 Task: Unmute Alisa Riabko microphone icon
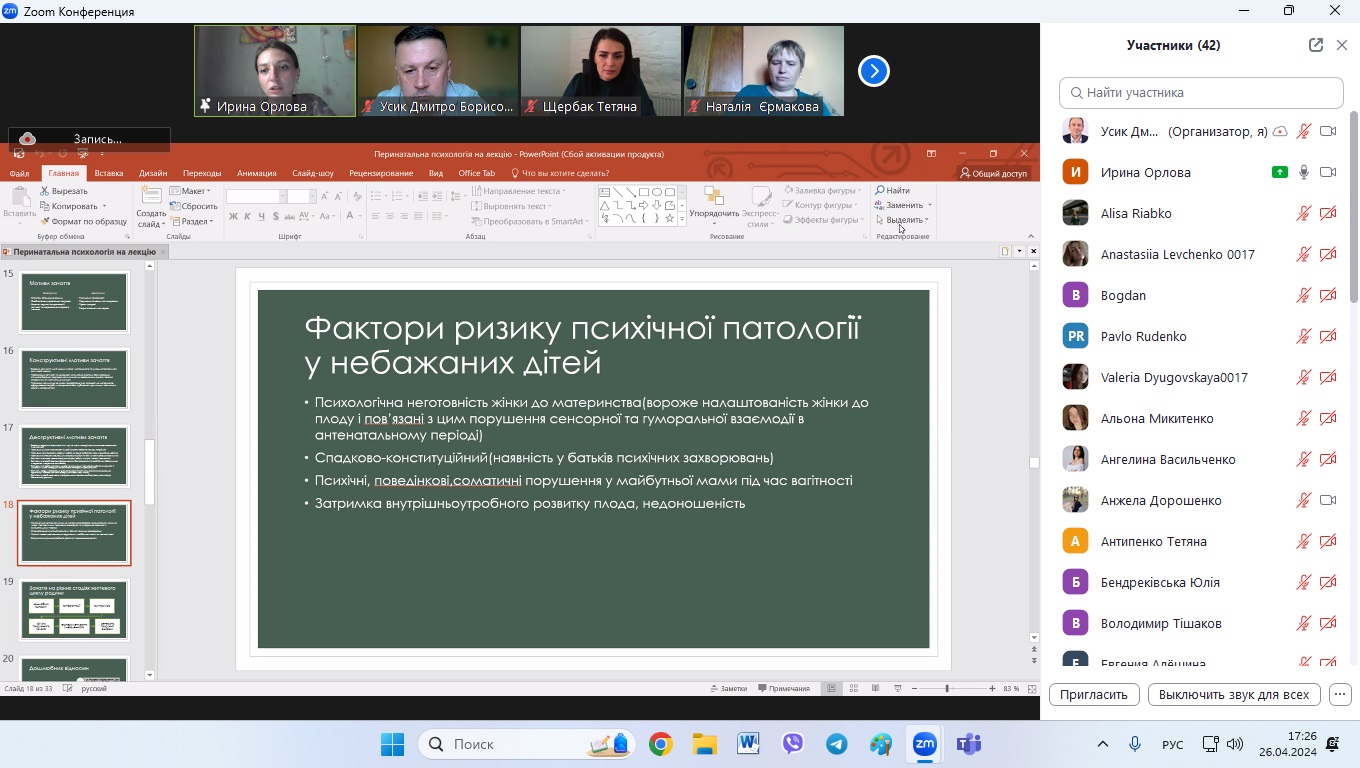[x=1304, y=213]
